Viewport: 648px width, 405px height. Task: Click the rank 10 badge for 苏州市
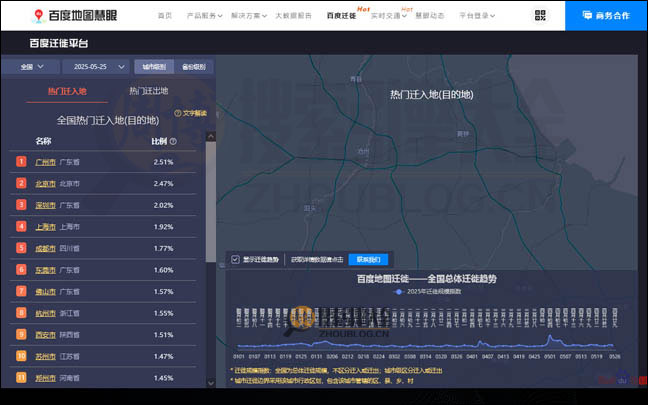21,356
